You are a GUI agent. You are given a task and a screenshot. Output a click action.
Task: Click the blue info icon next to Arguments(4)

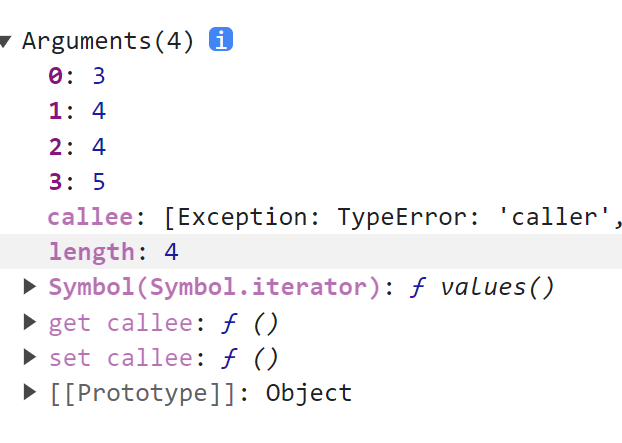click(221, 39)
